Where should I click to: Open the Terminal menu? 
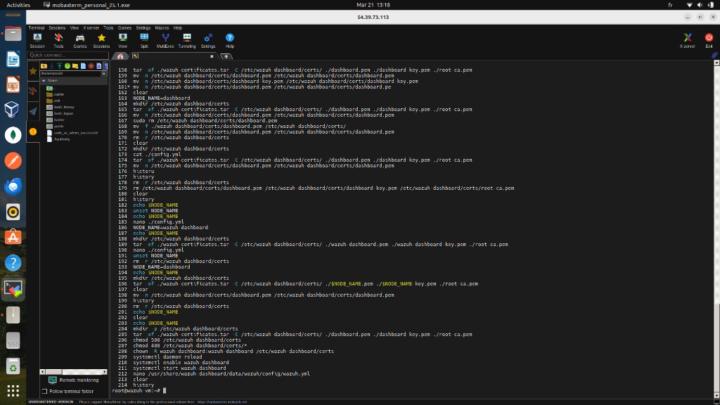point(36,28)
